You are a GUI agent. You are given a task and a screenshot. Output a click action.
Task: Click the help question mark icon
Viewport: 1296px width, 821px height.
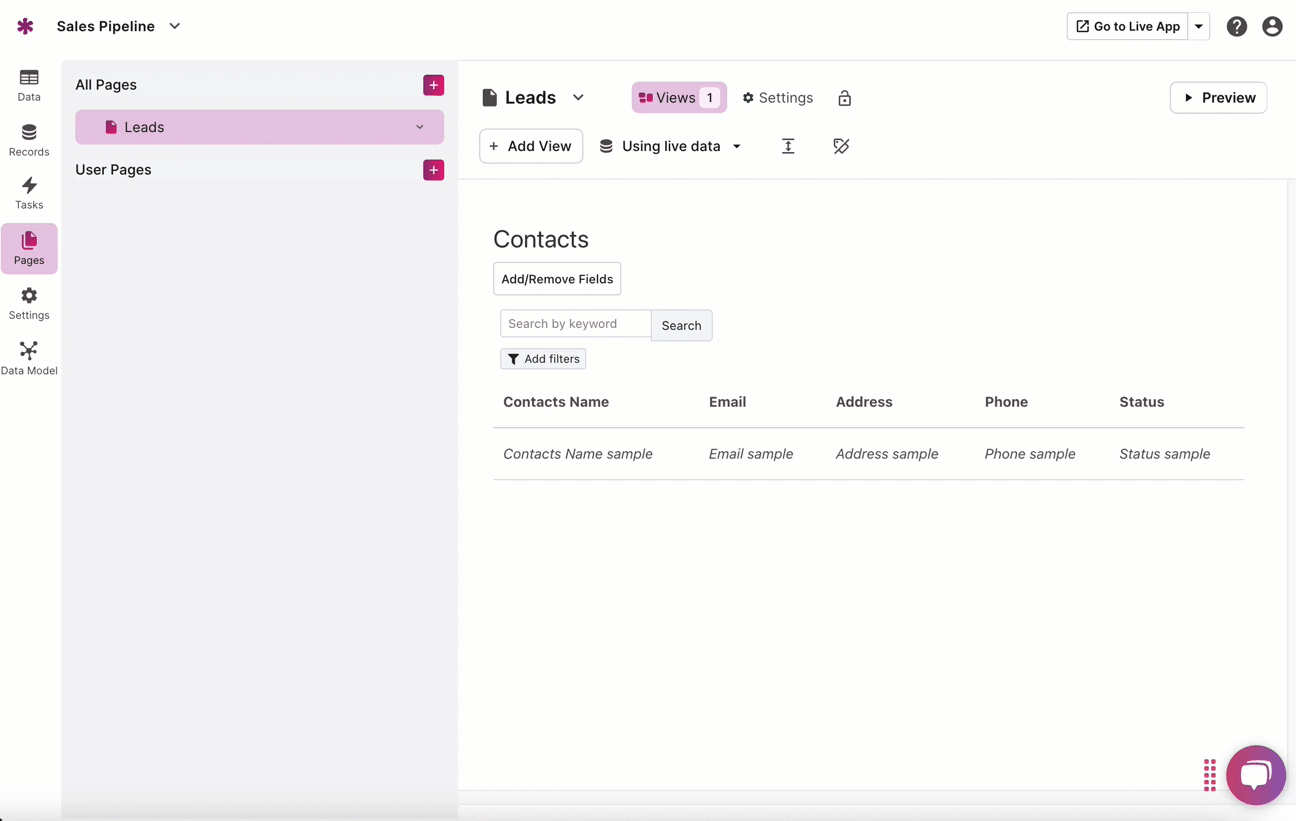click(1237, 27)
